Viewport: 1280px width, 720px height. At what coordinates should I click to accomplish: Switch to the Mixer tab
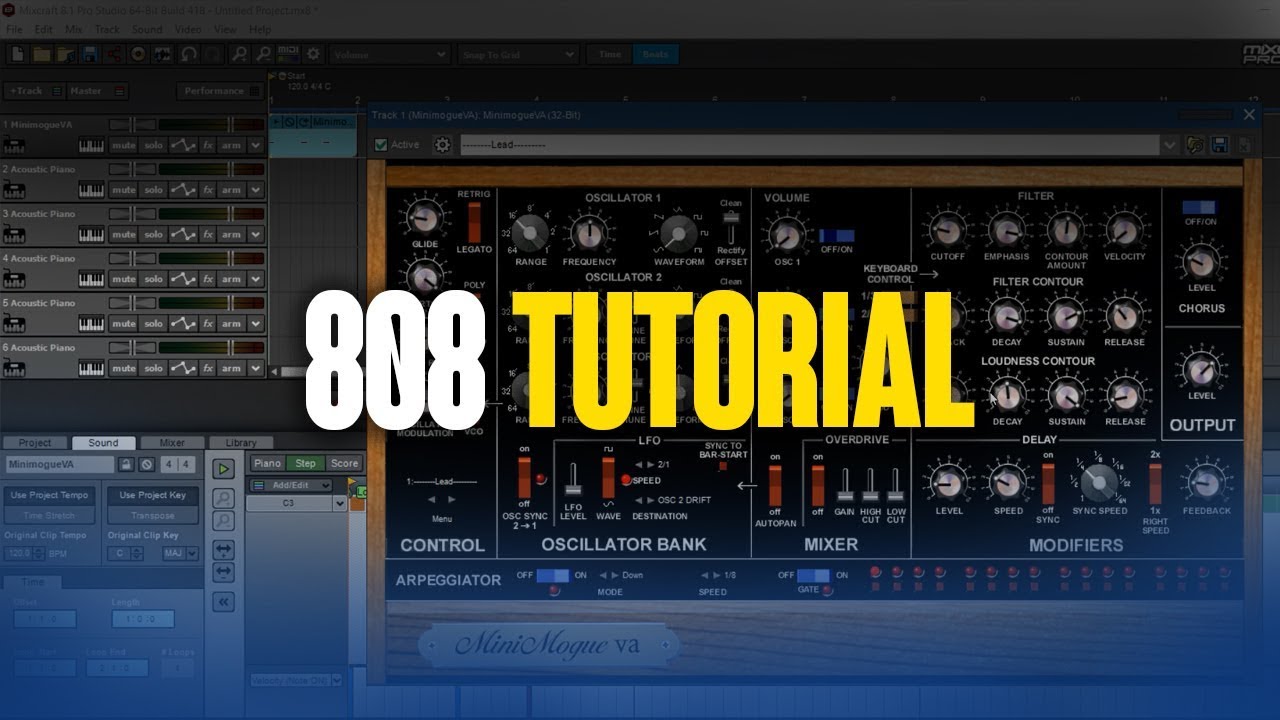coord(172,443)
